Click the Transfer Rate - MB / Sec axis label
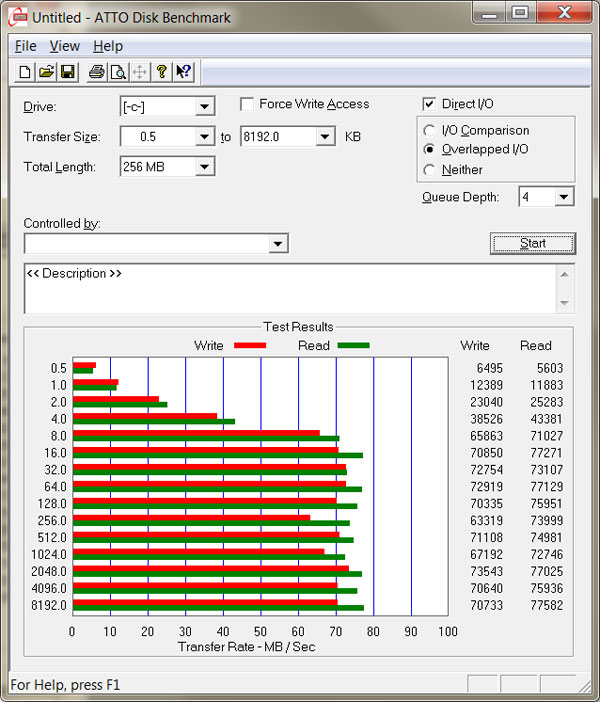Screen dimensions: 600x702 (246, 646)
